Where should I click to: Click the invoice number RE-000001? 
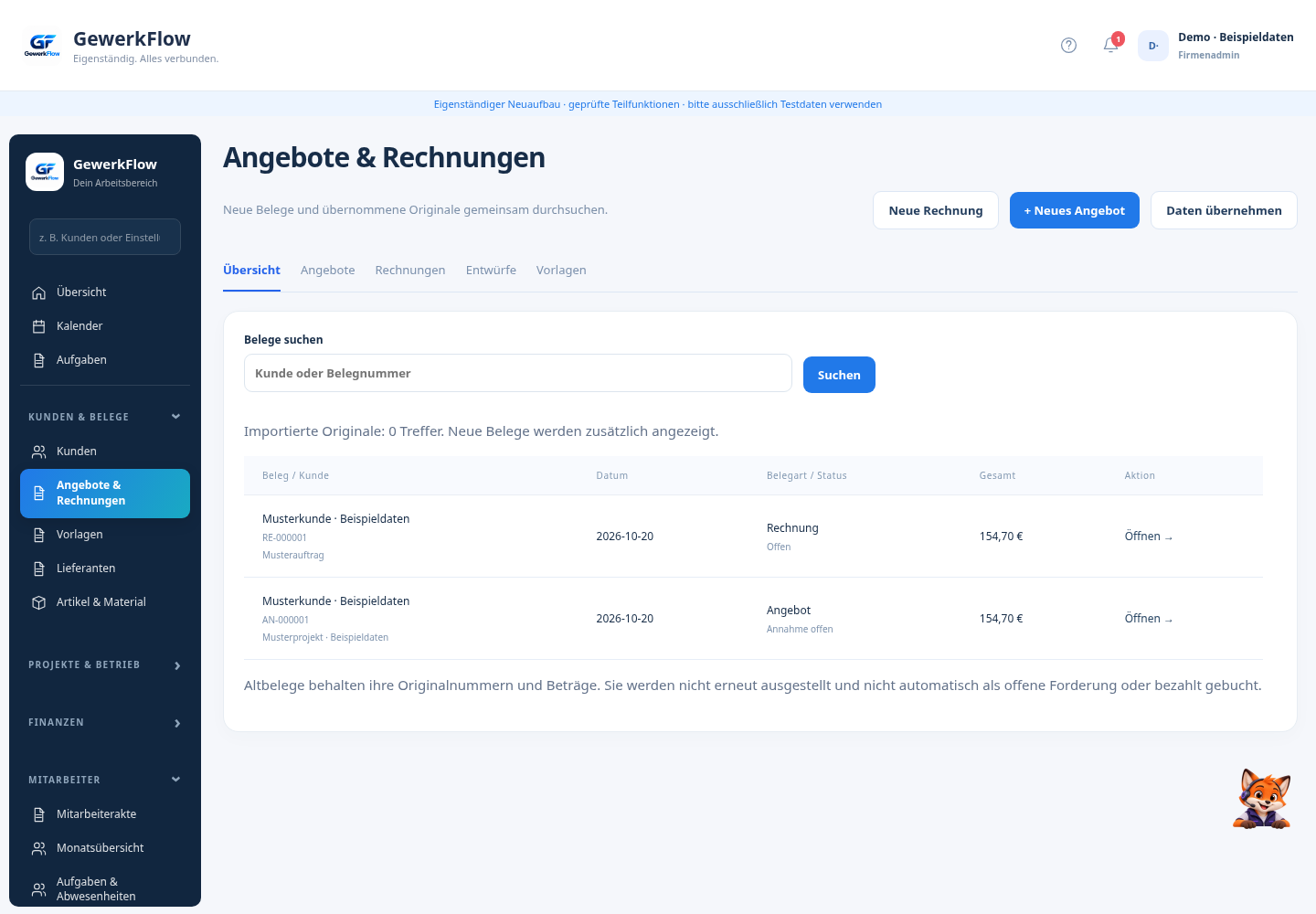coord(284,538)
